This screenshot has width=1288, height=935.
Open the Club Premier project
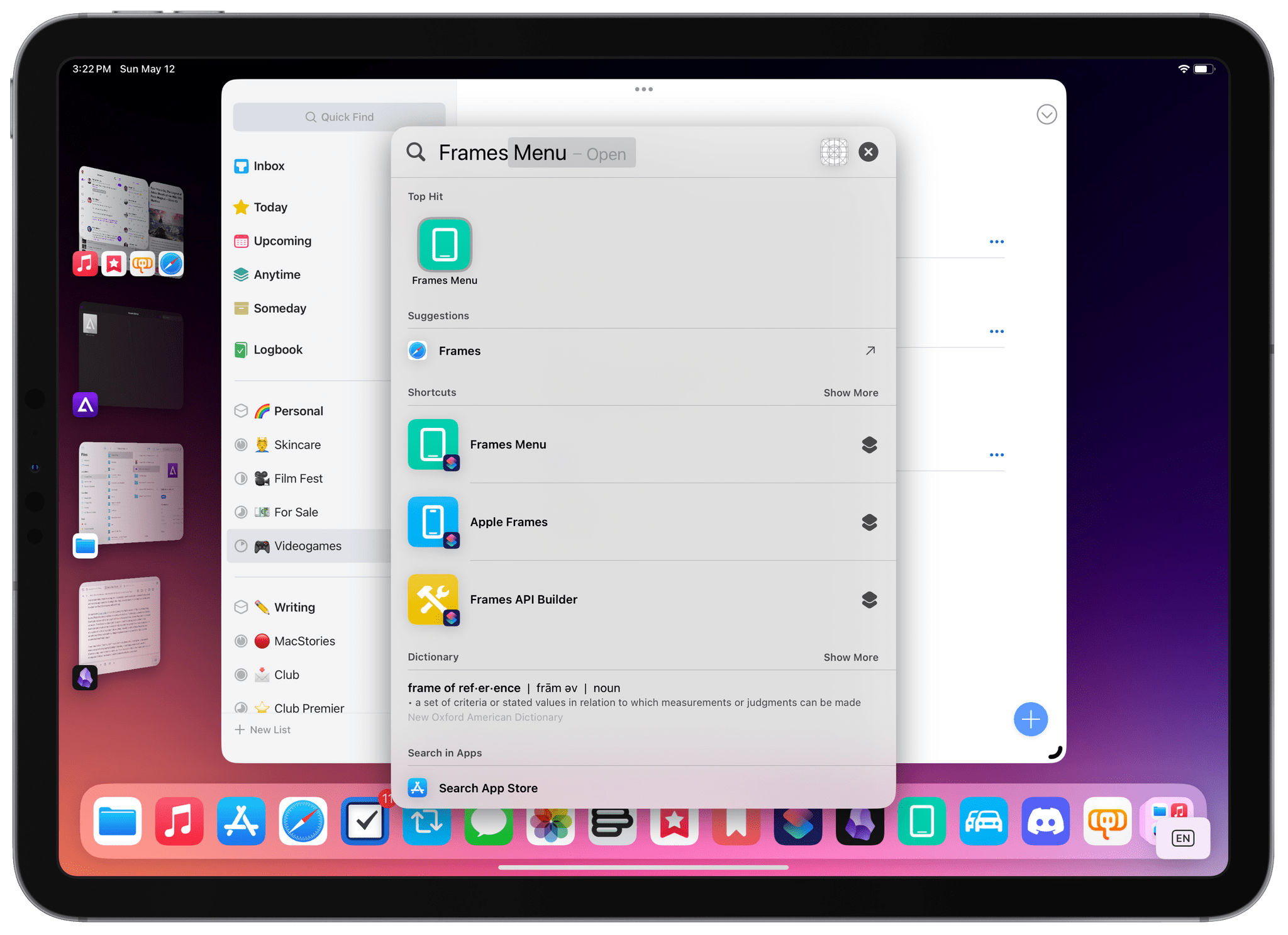pos(309,708)
